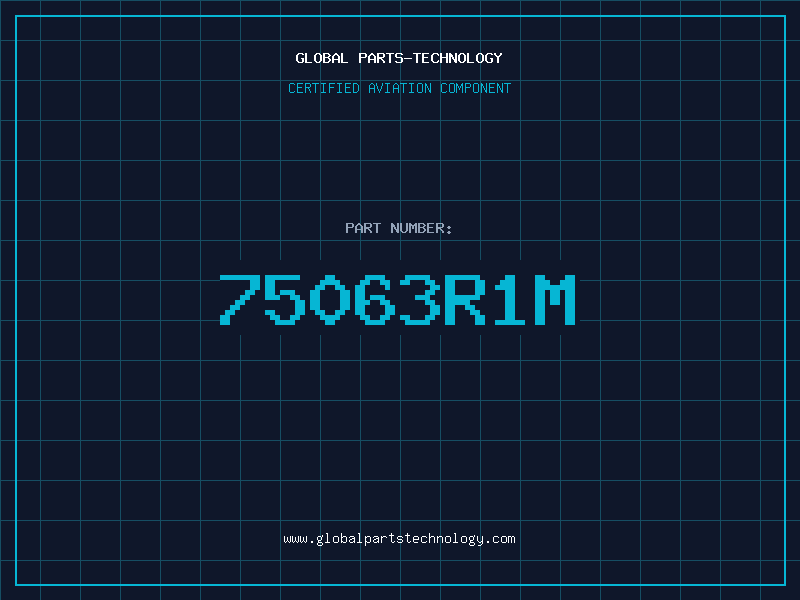
Task: Select the CERTIFIED AVIATION COMPONENT subtitle
Action: (x=399, y=88)
